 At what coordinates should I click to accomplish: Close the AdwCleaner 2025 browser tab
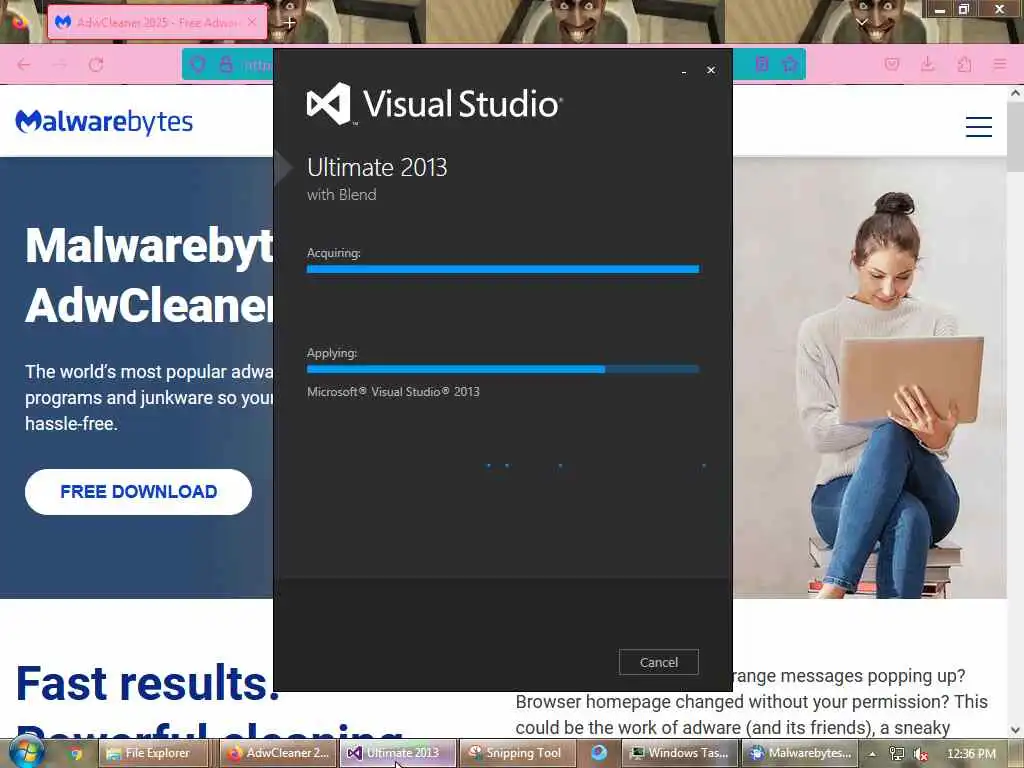(x=252, y=22)
